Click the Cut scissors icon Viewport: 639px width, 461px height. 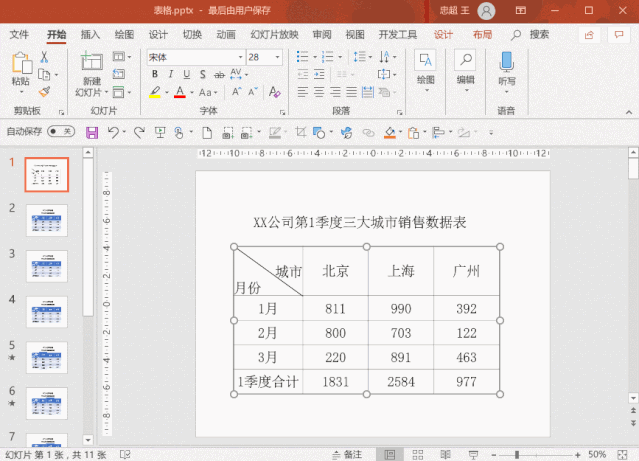(44, 57)
